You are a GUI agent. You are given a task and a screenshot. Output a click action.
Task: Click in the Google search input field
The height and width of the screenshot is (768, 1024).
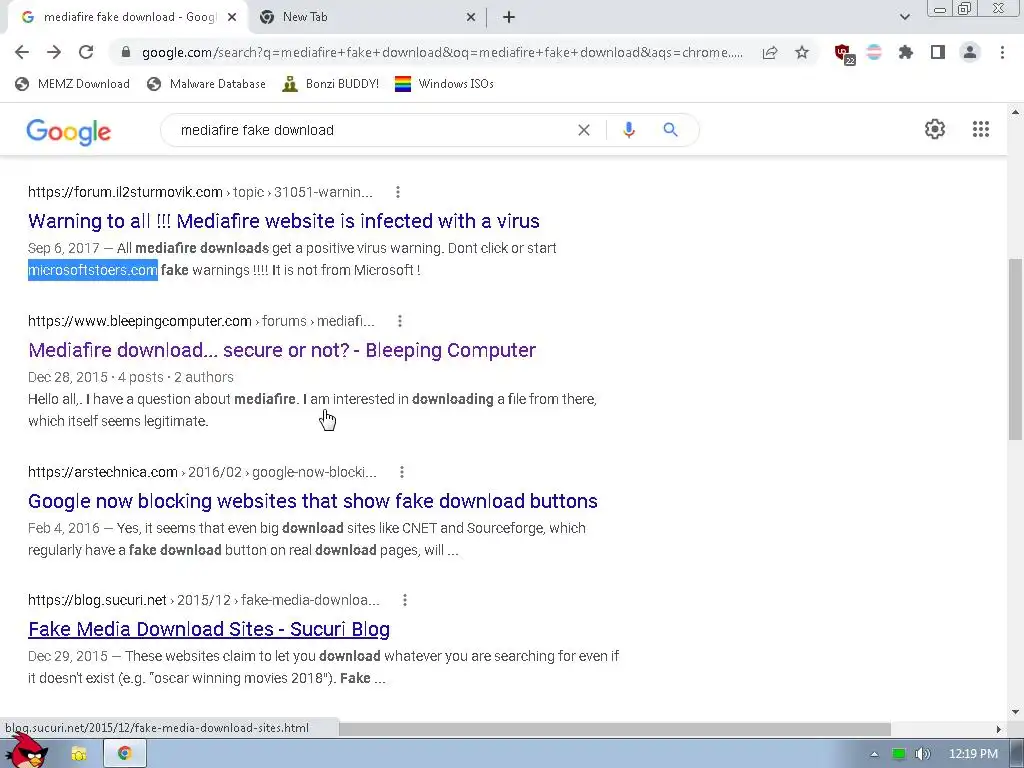click(x=372, y=130)
